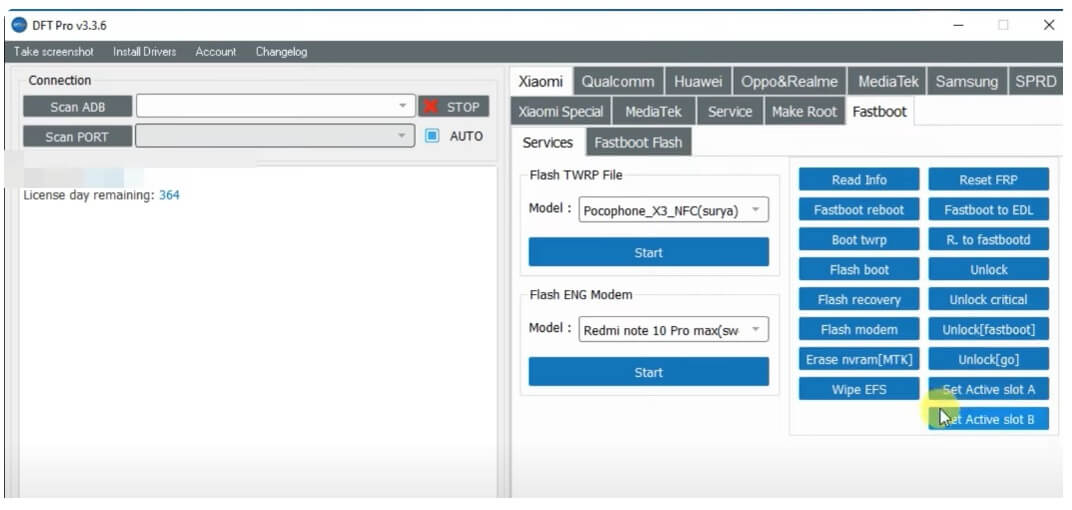Open the Install Drivers menu
Screen dimensions: 1072x510
144,52
